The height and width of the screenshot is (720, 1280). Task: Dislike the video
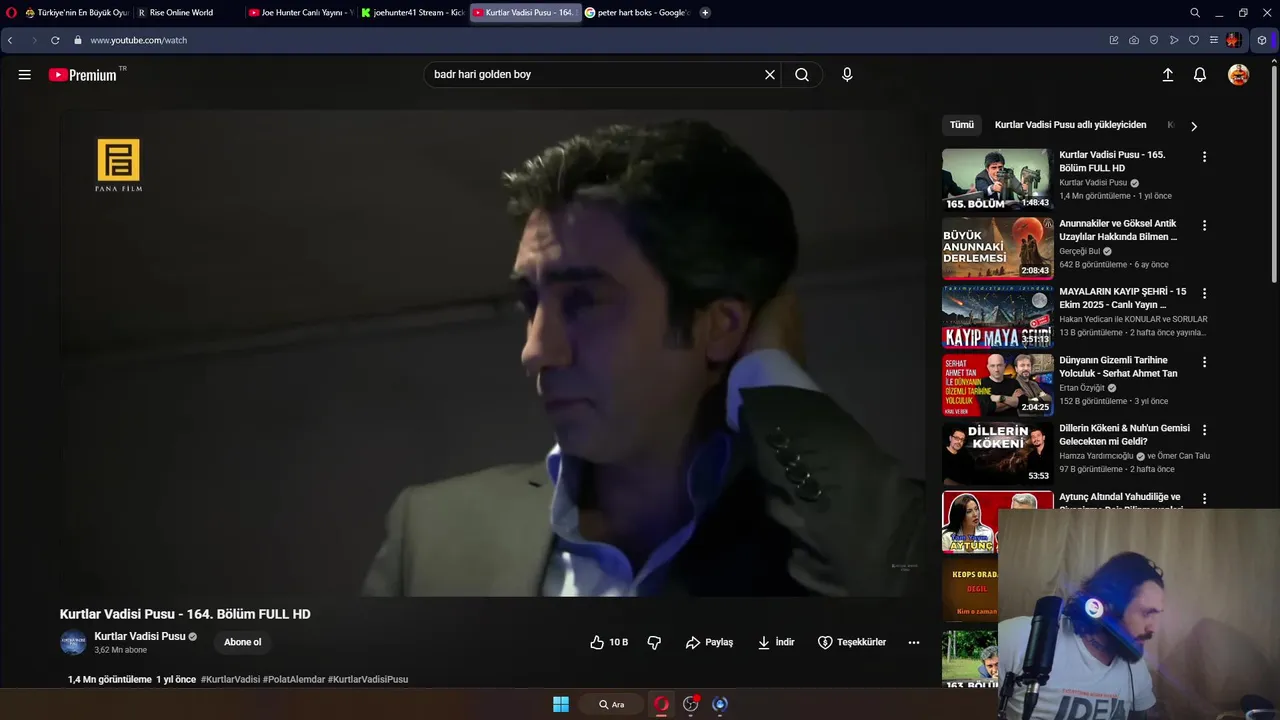(x=654, y=642)
